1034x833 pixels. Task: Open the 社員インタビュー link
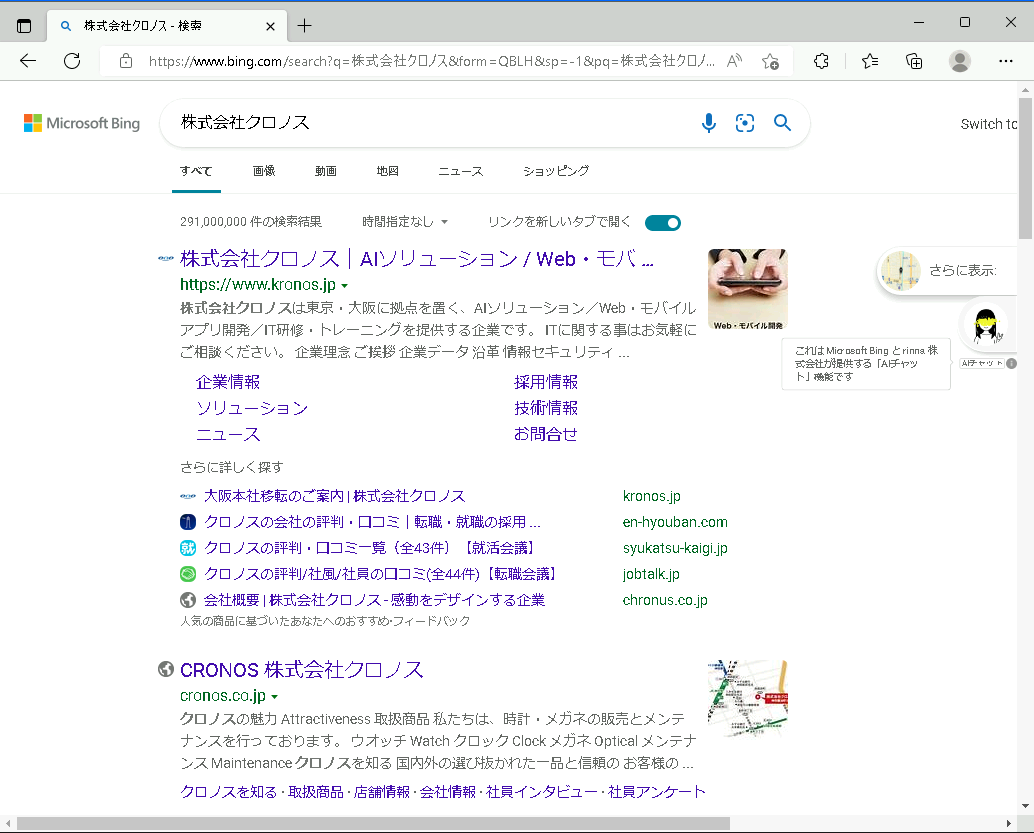541,792
